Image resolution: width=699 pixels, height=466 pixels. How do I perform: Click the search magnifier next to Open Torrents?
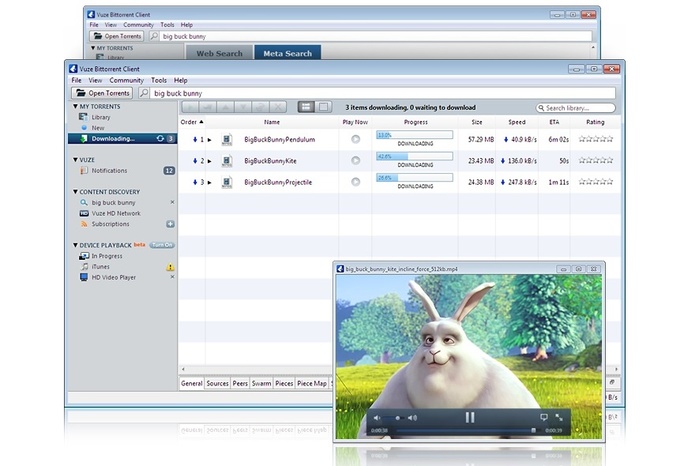tap(144, 93)
